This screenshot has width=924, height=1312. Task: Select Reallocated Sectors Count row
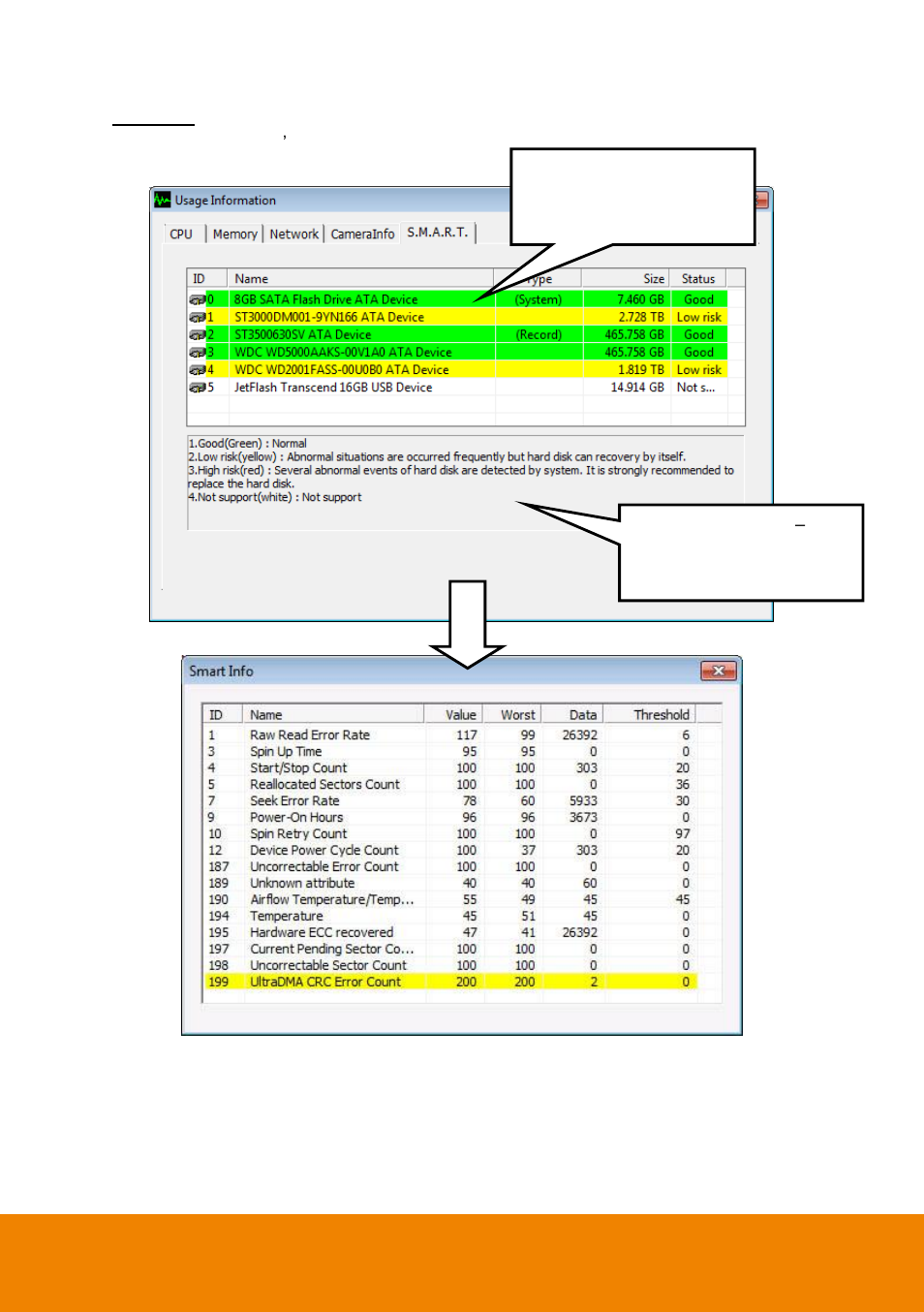[x=449, y=784]
